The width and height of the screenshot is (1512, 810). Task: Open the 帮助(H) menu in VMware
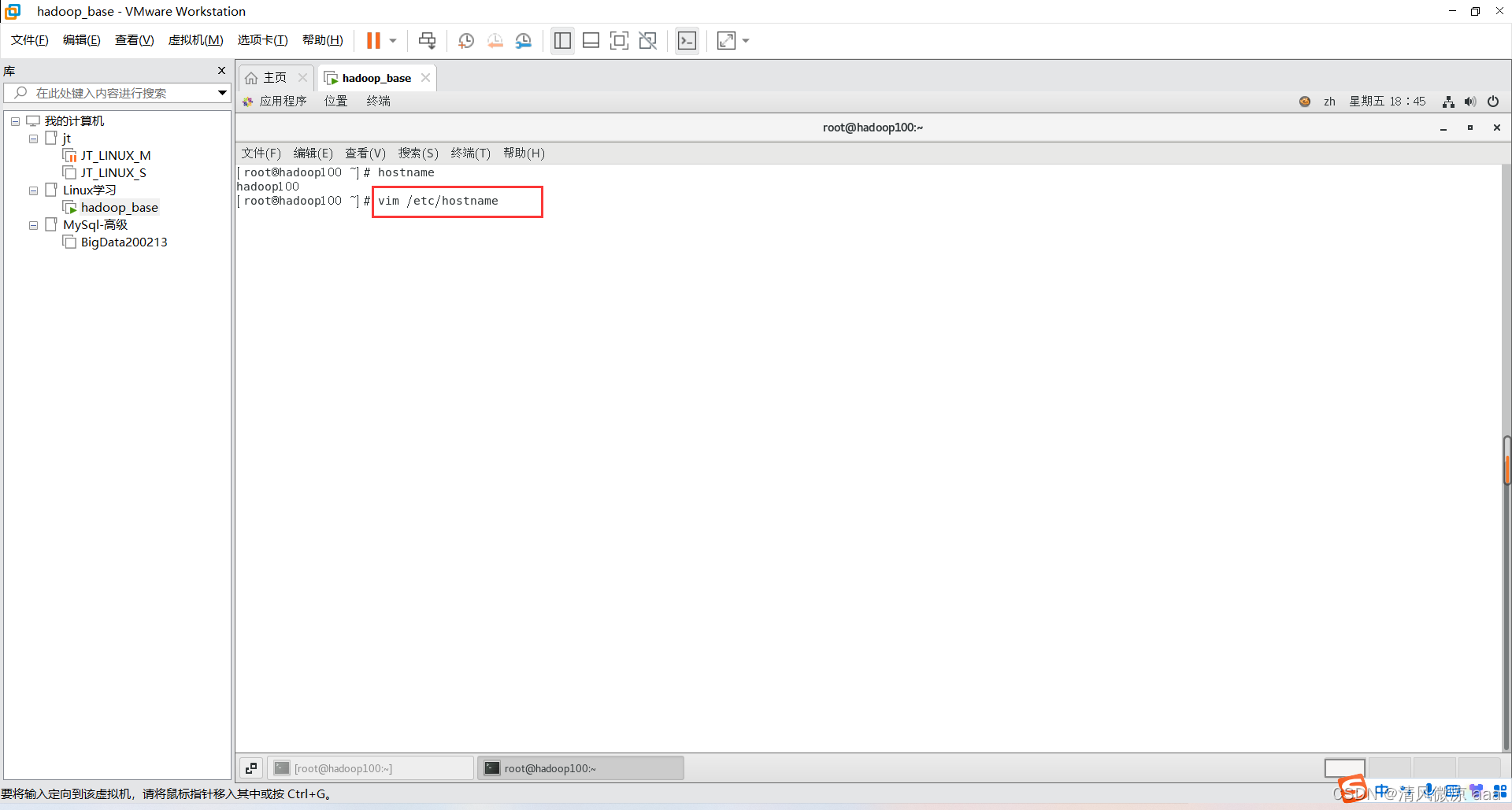point(323,40)
